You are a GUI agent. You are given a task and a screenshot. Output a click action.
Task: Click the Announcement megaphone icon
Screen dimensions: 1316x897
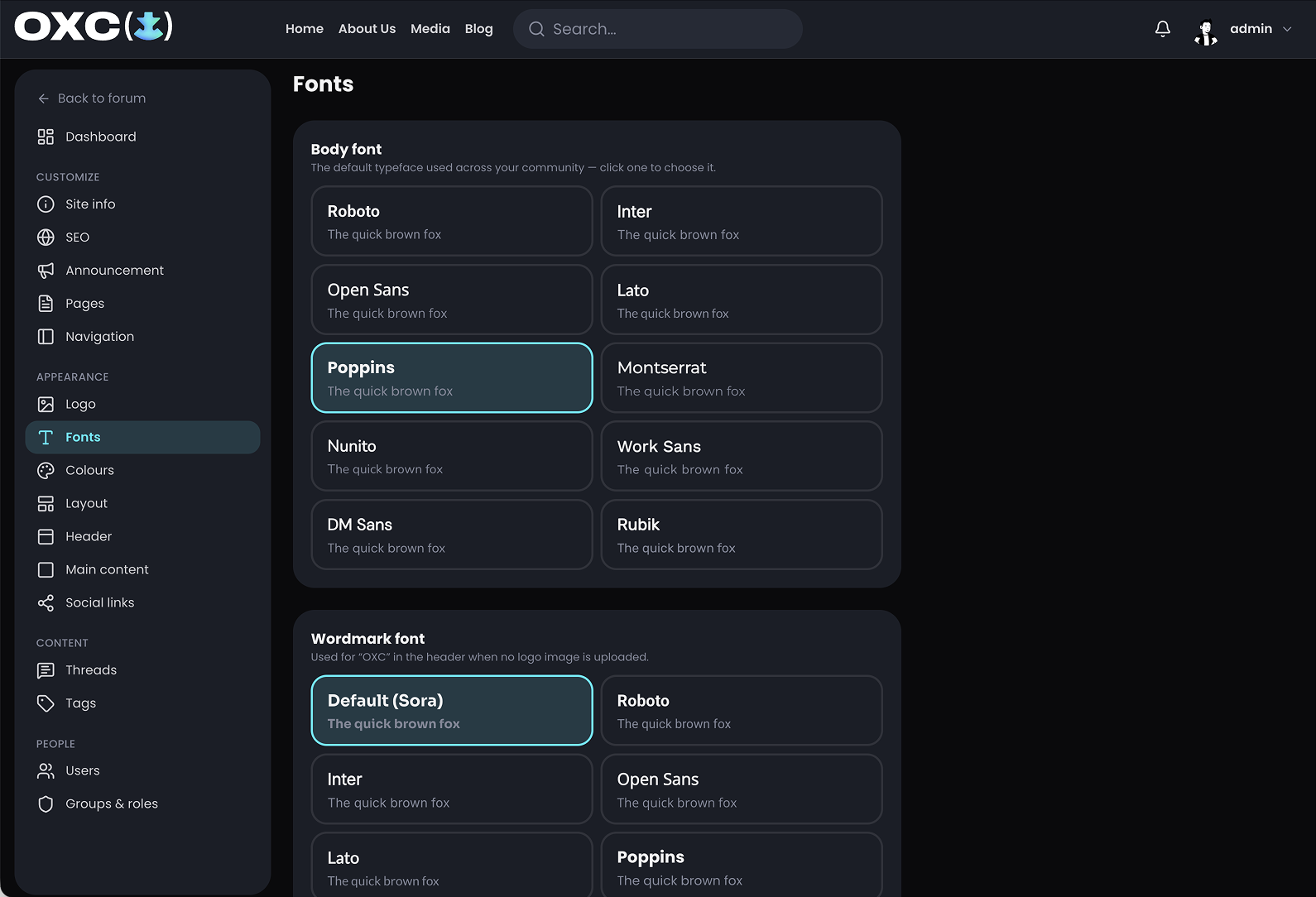point(46,271)
